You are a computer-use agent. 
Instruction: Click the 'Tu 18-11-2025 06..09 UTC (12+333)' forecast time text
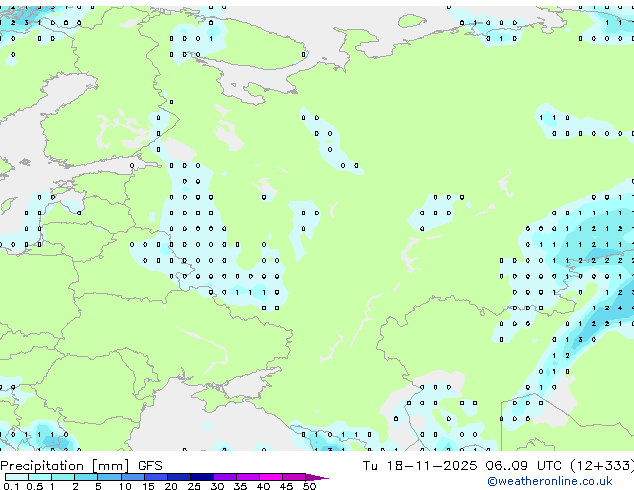click(x=498, y=466)
